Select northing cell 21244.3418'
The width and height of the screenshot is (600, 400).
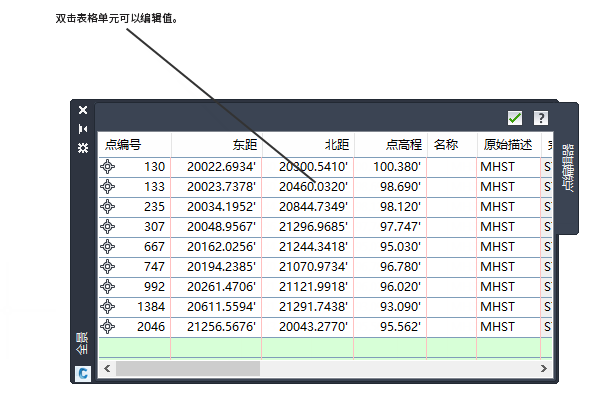coord(308,247)
